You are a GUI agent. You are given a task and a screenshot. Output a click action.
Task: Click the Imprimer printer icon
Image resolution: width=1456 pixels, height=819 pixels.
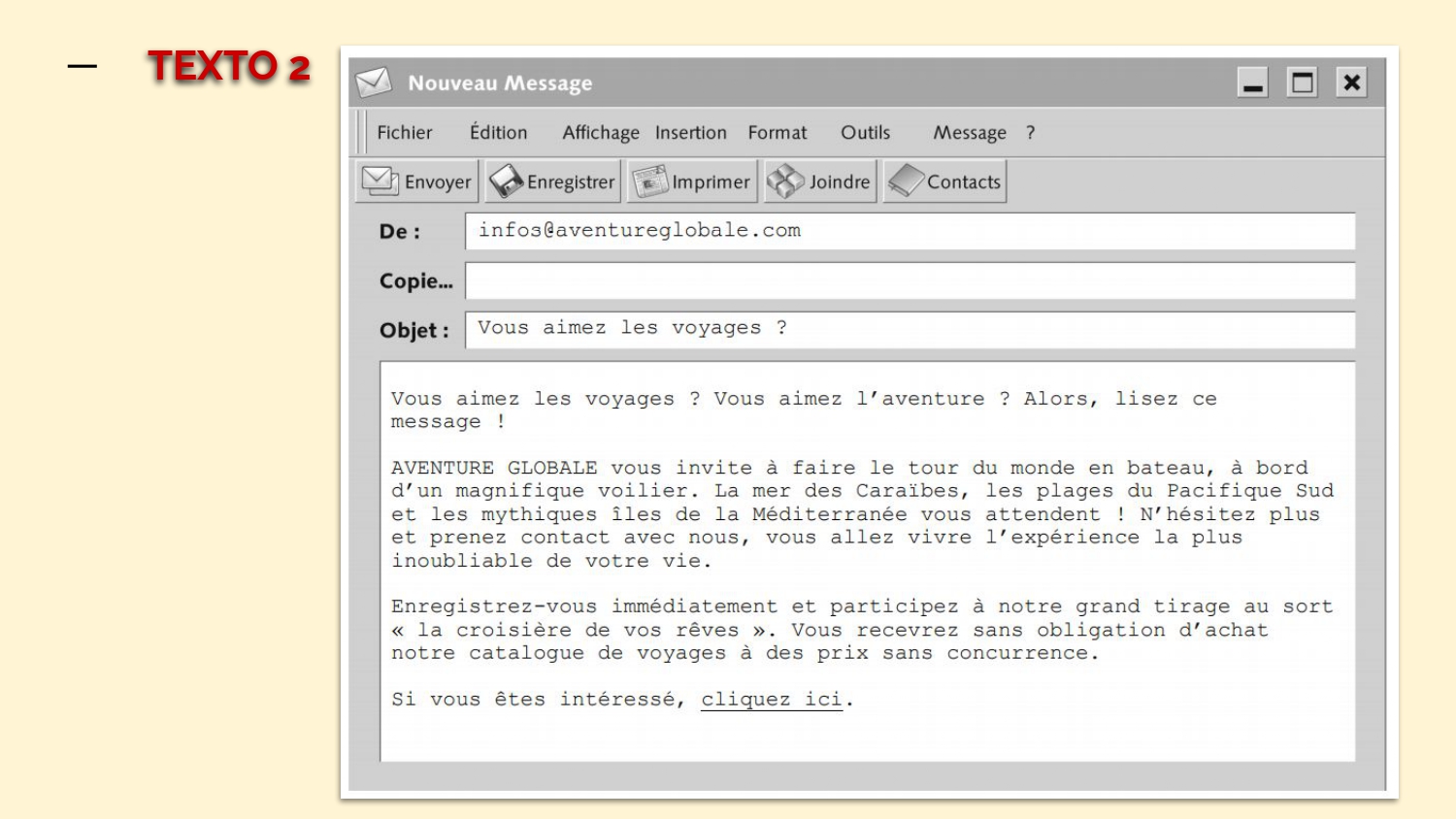pyautogui.click(x=650, y=181)
